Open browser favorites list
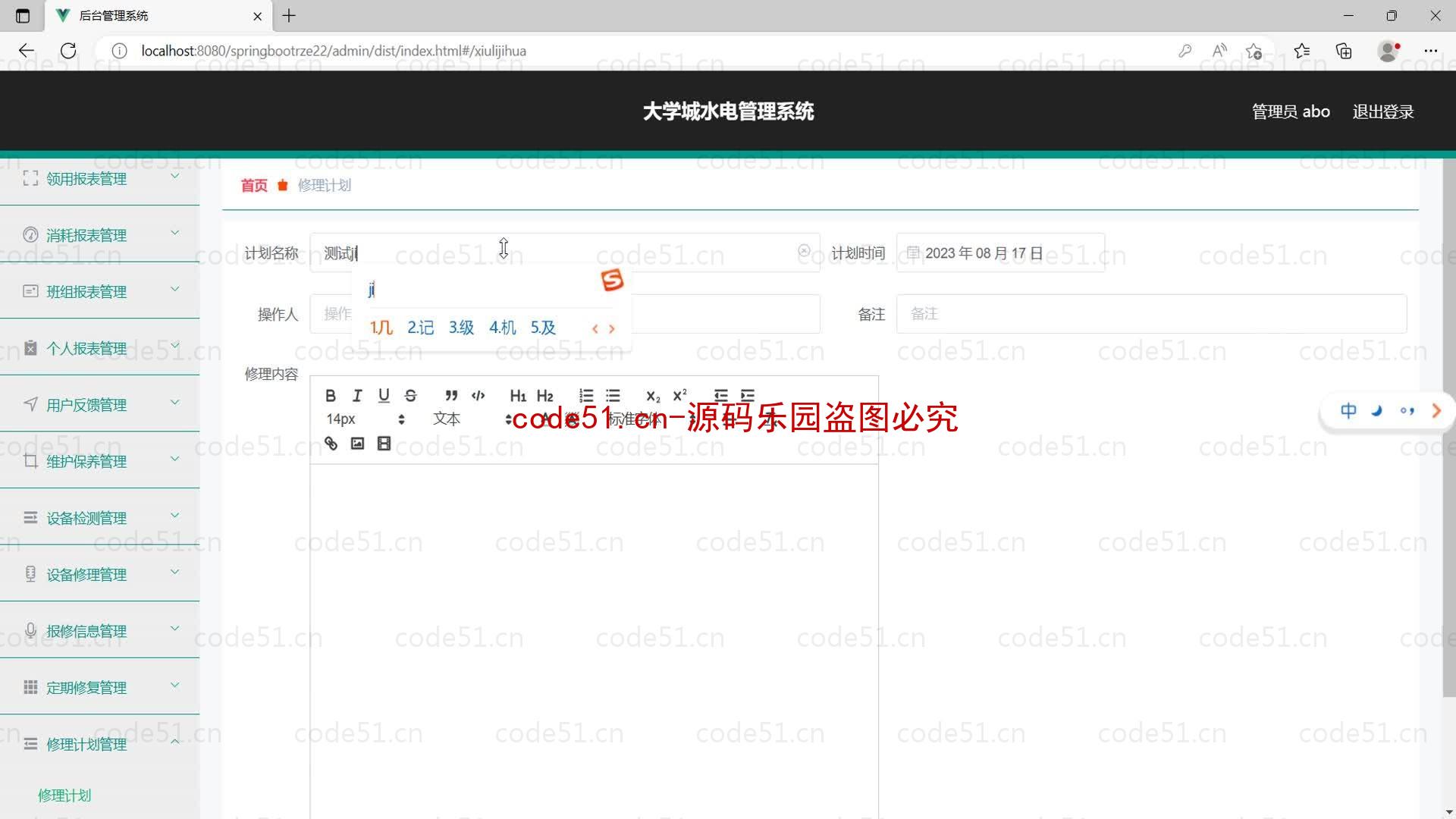The height and width of the screenshot is (819, 1456). pos(1302,51)
